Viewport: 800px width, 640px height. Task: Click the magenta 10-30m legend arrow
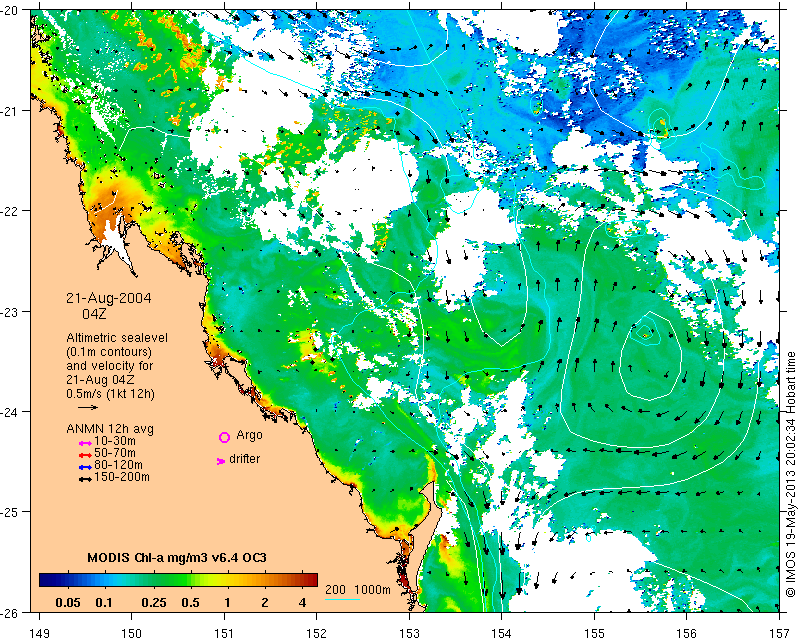(85, 443)
